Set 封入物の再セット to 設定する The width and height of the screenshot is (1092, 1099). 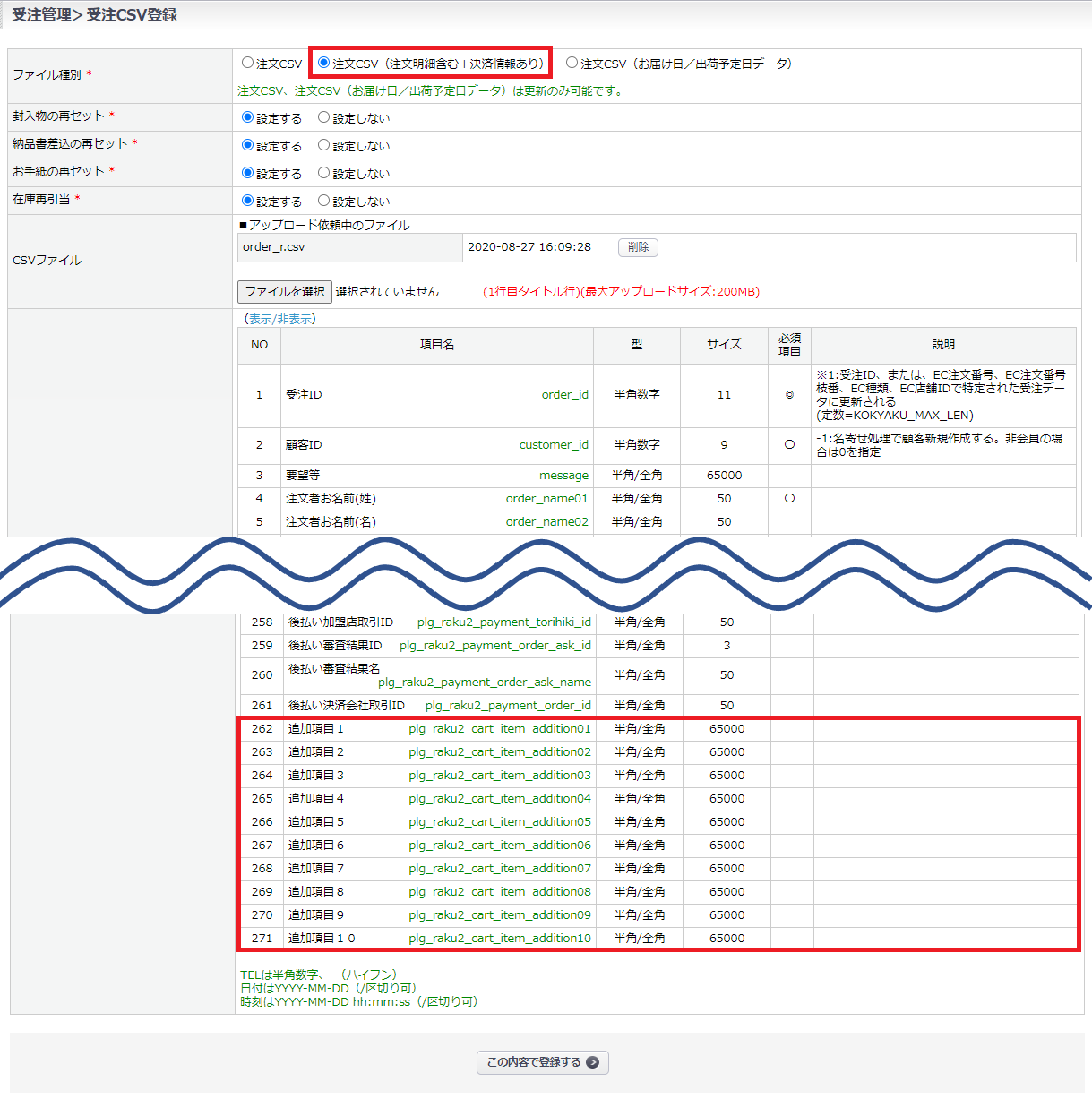(248, 117)
